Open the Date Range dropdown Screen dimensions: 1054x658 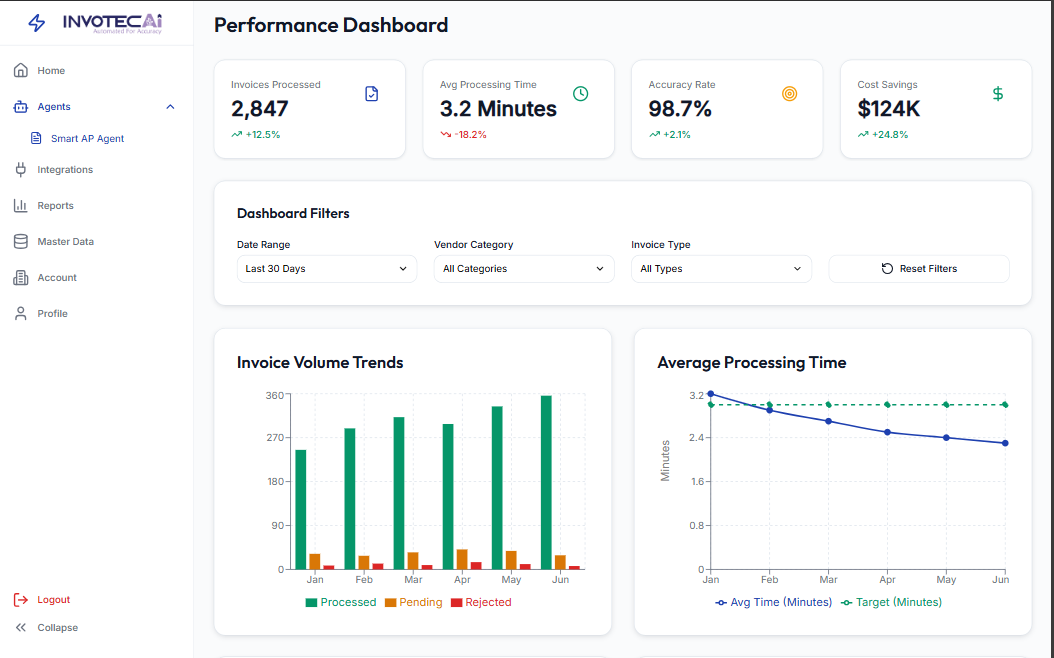pos(326,269)
